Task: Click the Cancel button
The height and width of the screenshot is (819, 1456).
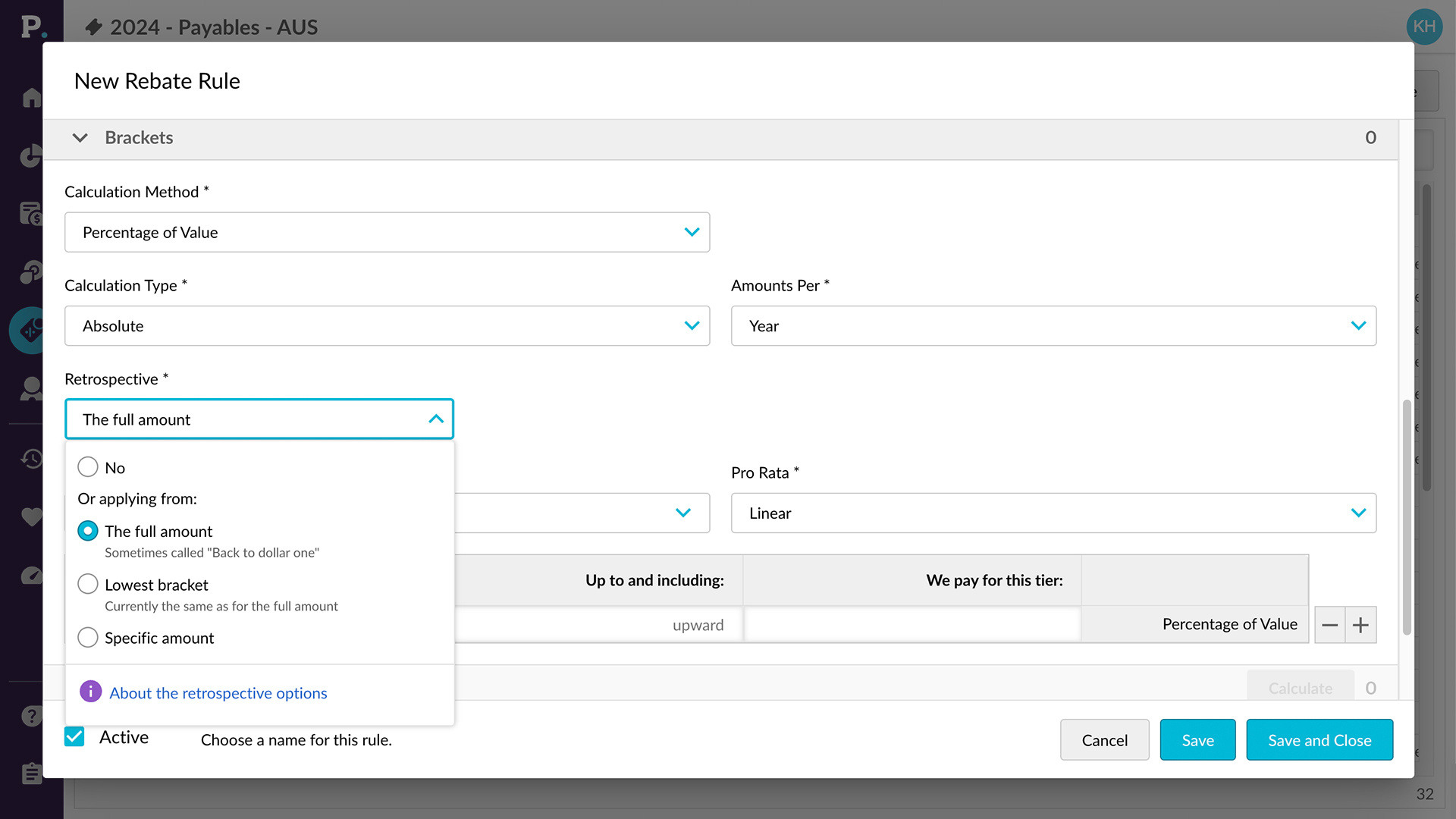Action: tap(1104, 740)
